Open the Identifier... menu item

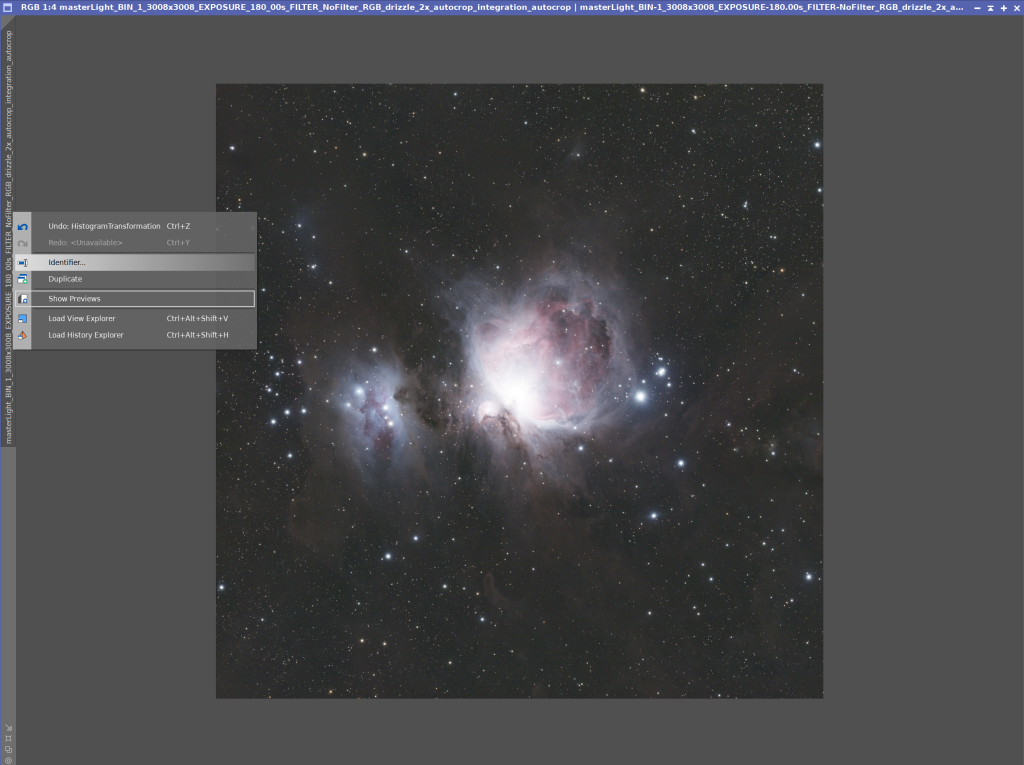(67, 262)
